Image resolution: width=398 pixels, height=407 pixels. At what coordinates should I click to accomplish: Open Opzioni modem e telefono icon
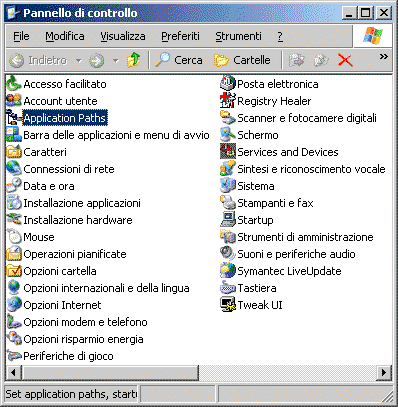click(14, 322)
